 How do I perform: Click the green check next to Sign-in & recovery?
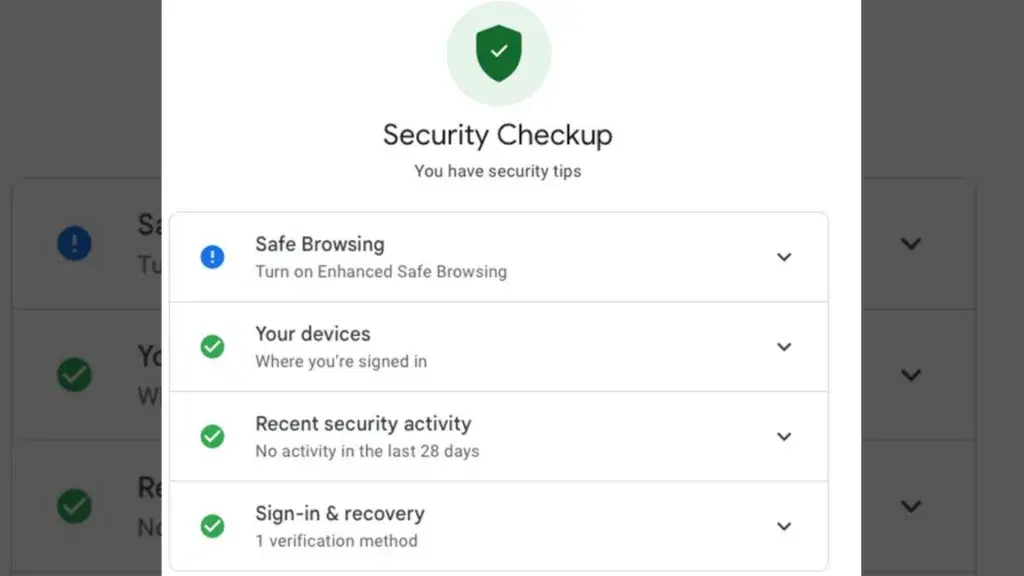tap(212, 526)
